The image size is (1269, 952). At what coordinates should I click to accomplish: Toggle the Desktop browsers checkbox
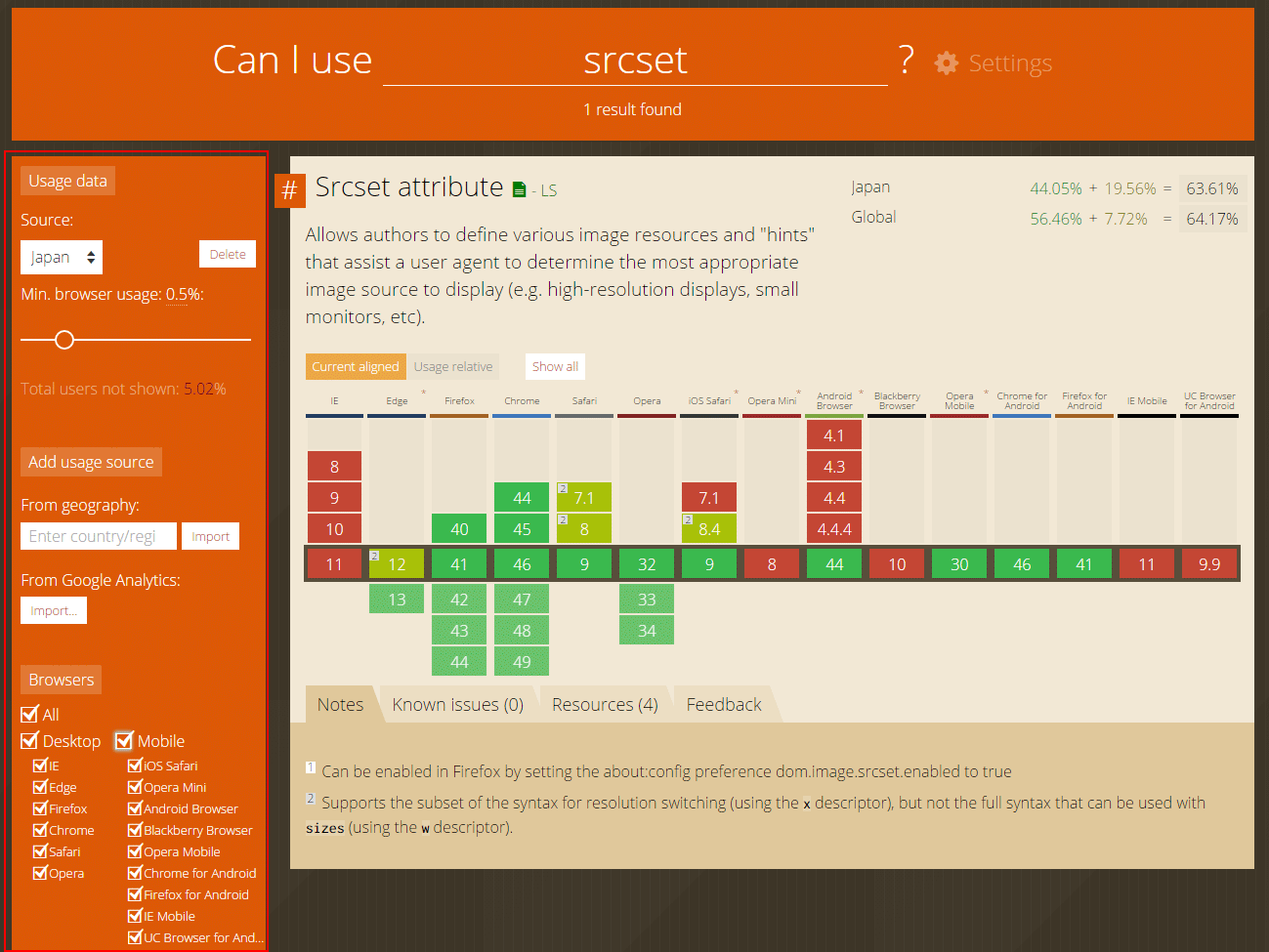(29, 740)
